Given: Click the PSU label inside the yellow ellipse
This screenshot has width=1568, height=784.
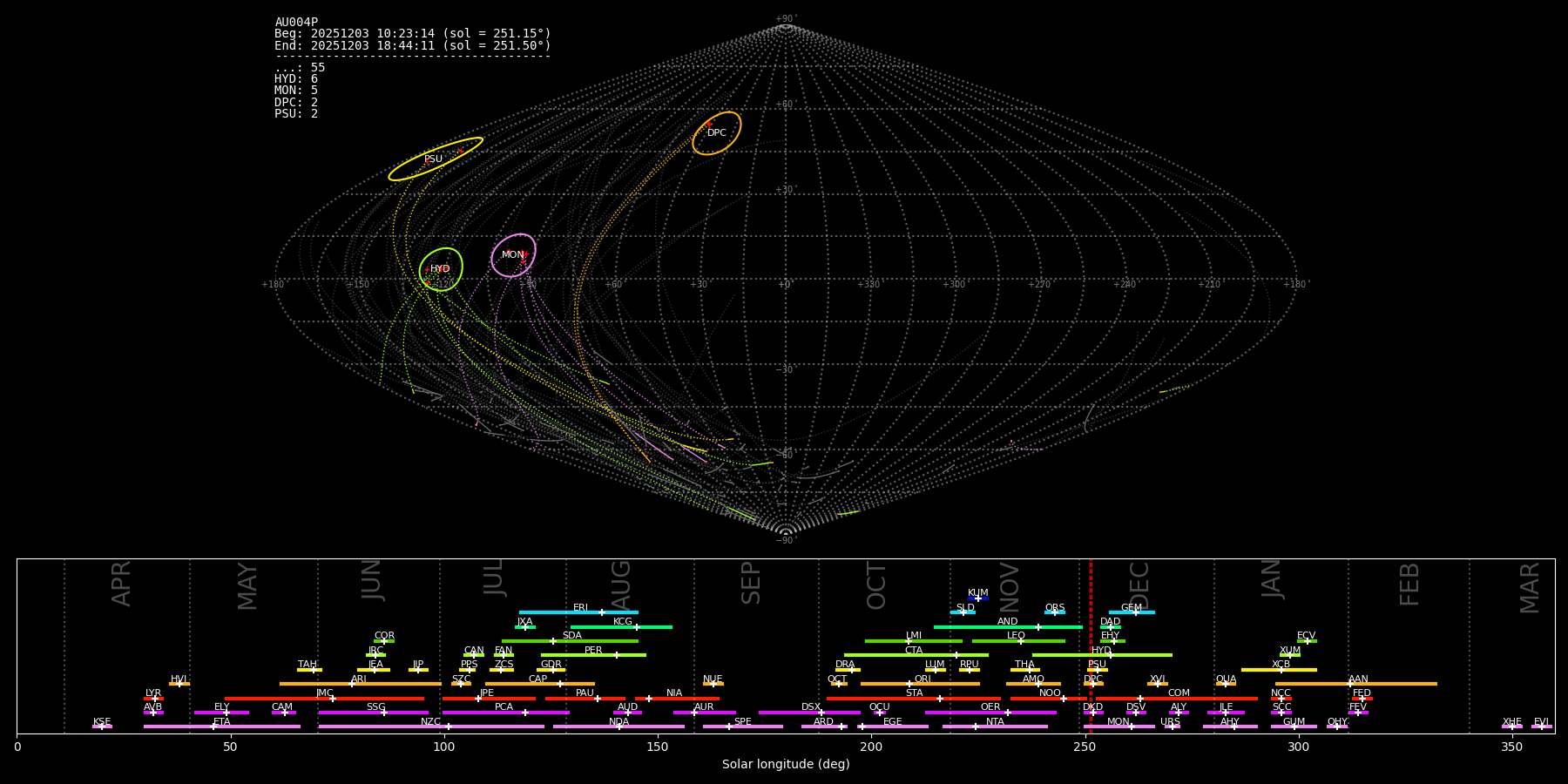Looking at the screenshot, I should 433,159.
